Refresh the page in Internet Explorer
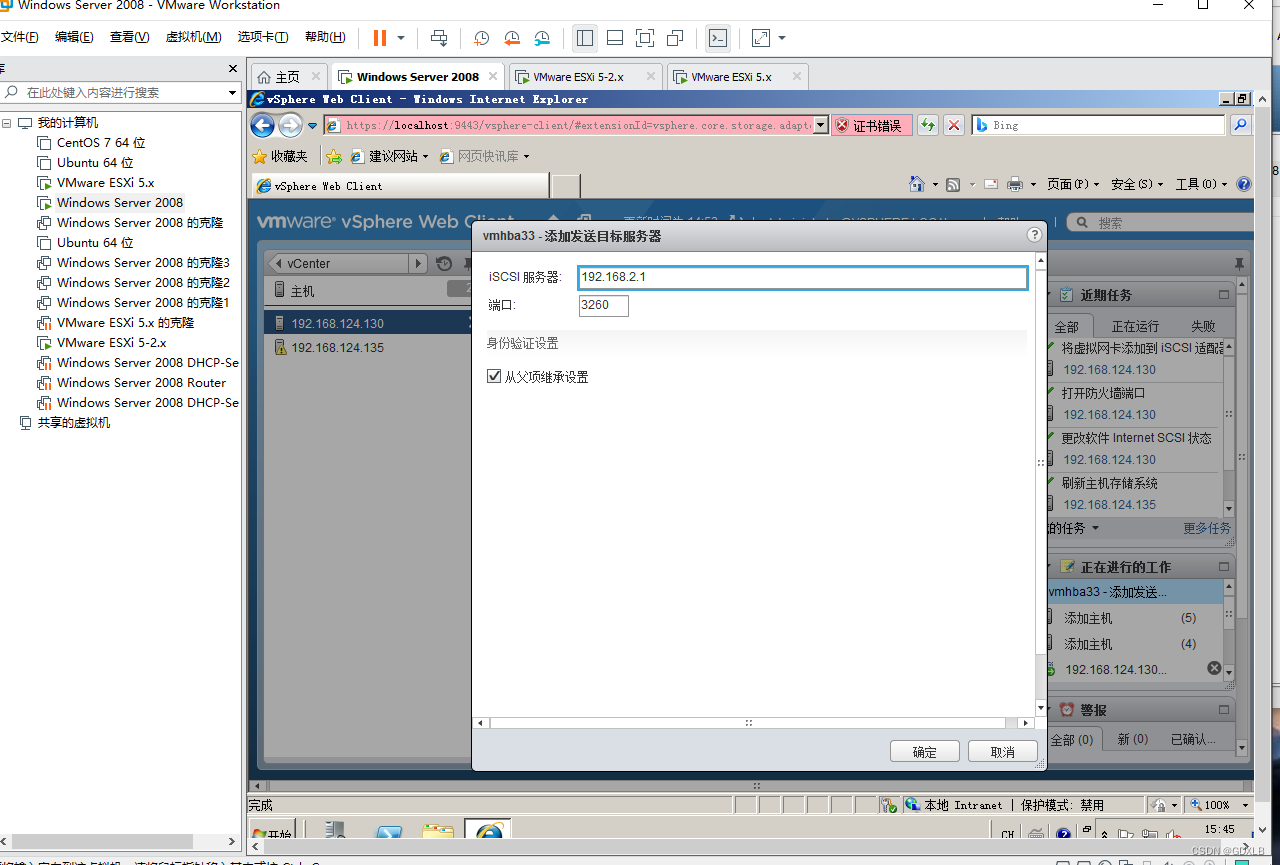1280x865 pixels. pos(928,125)
